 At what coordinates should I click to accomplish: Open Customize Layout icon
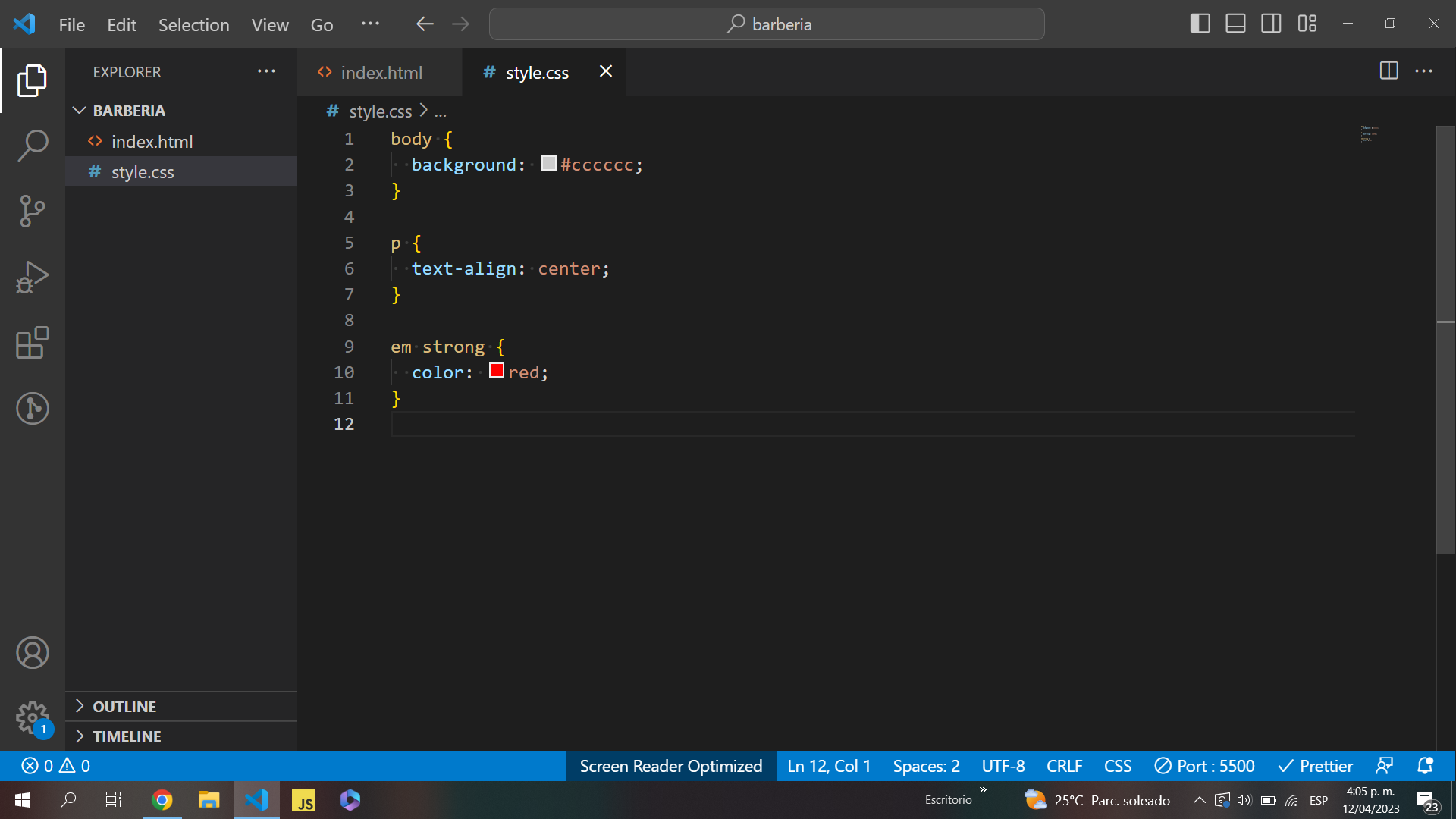click(x=1307, y=24)
